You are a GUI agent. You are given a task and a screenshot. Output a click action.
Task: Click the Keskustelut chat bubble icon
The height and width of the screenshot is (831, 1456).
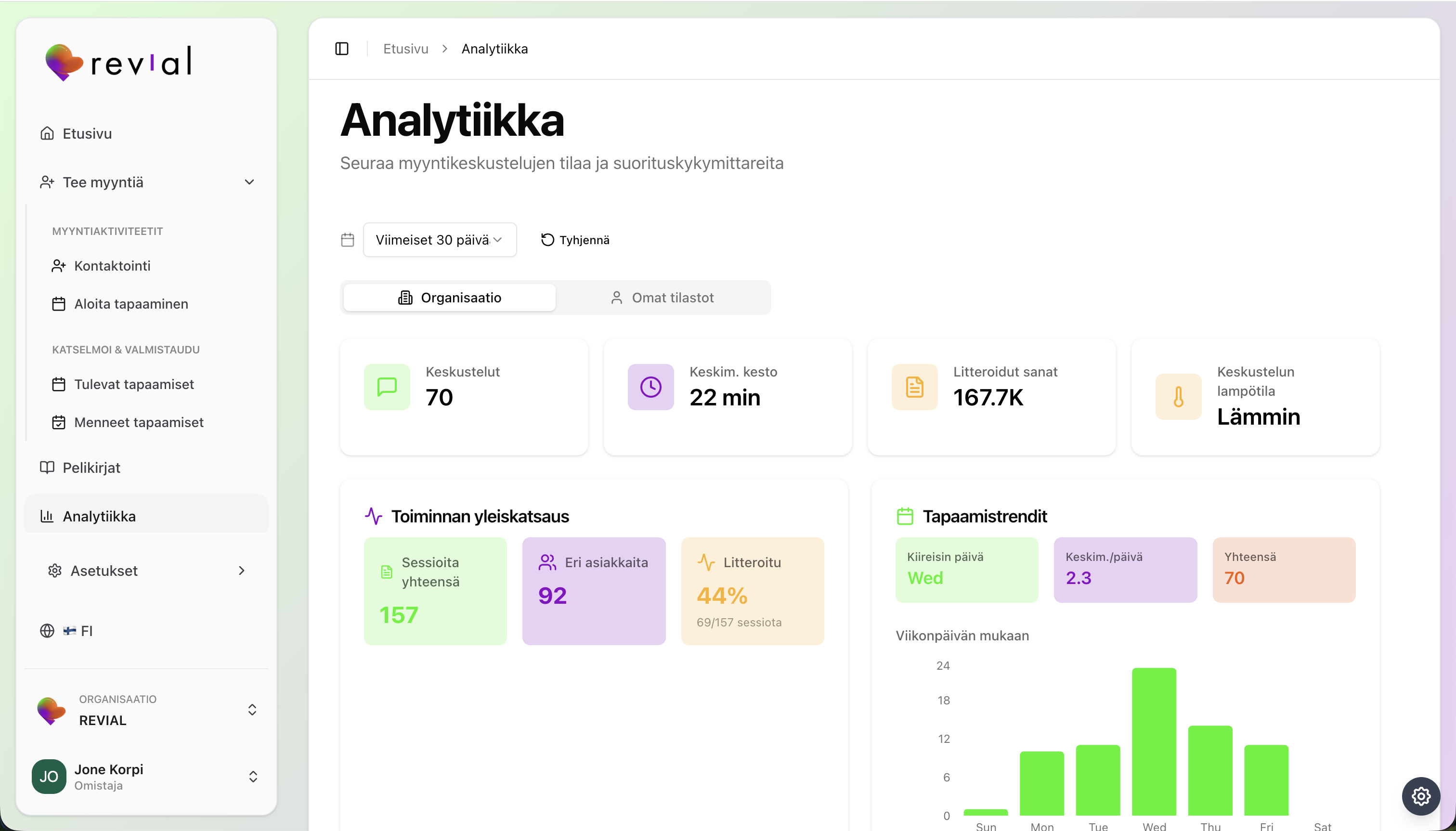coord(387,387)
